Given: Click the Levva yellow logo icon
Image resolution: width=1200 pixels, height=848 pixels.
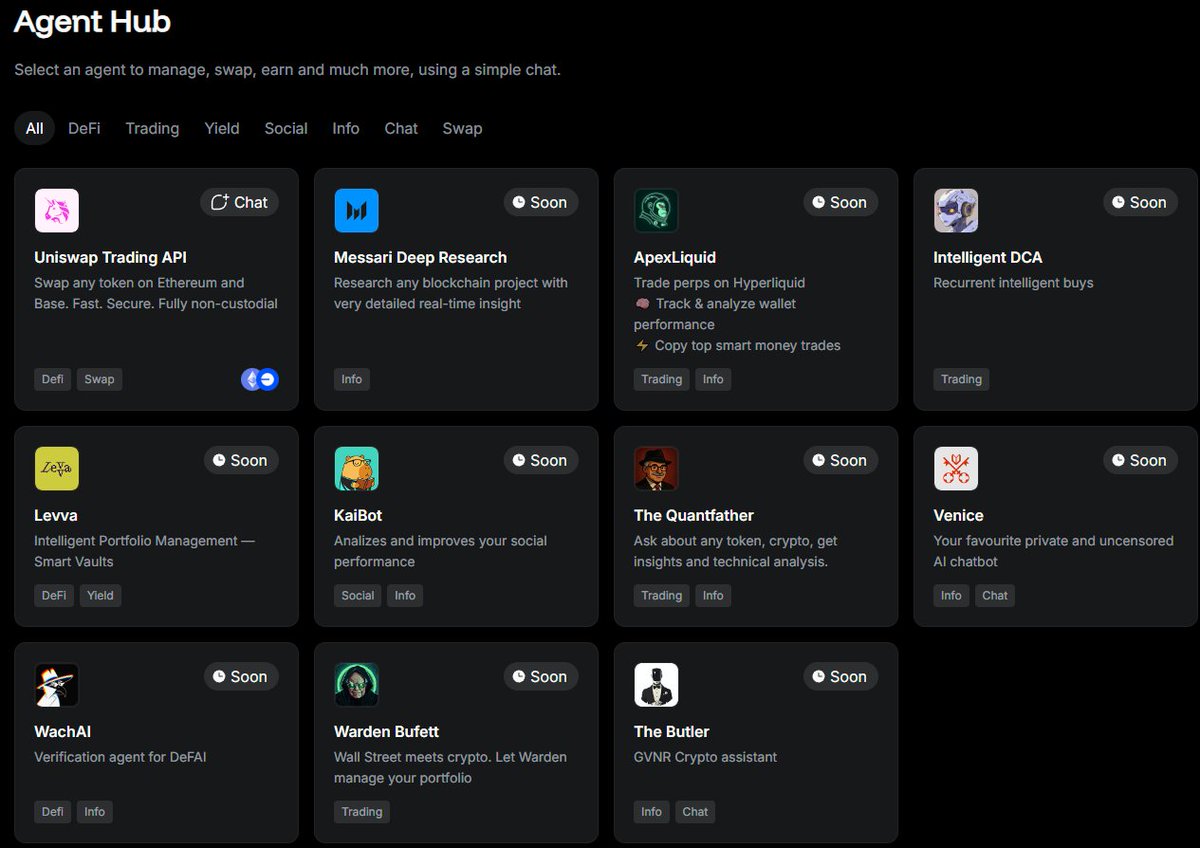Looking at the screenshot, I should click(56, 469).
